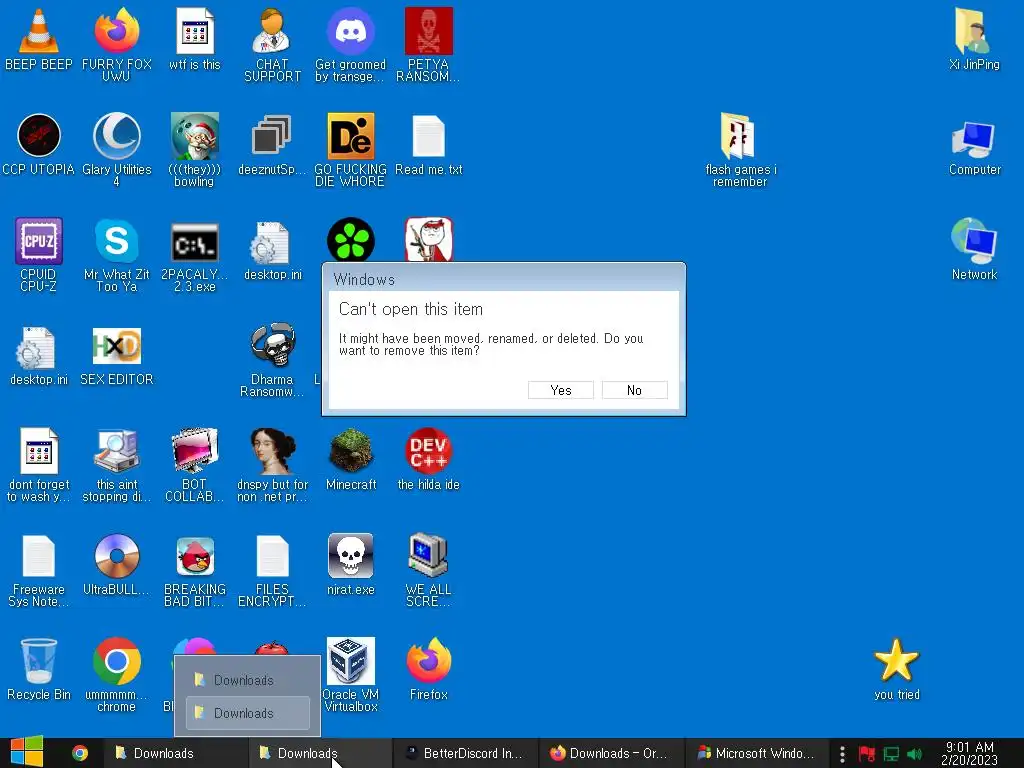Switch to Firefox Downloads - Or... taskbar item

tap(611, 753)
